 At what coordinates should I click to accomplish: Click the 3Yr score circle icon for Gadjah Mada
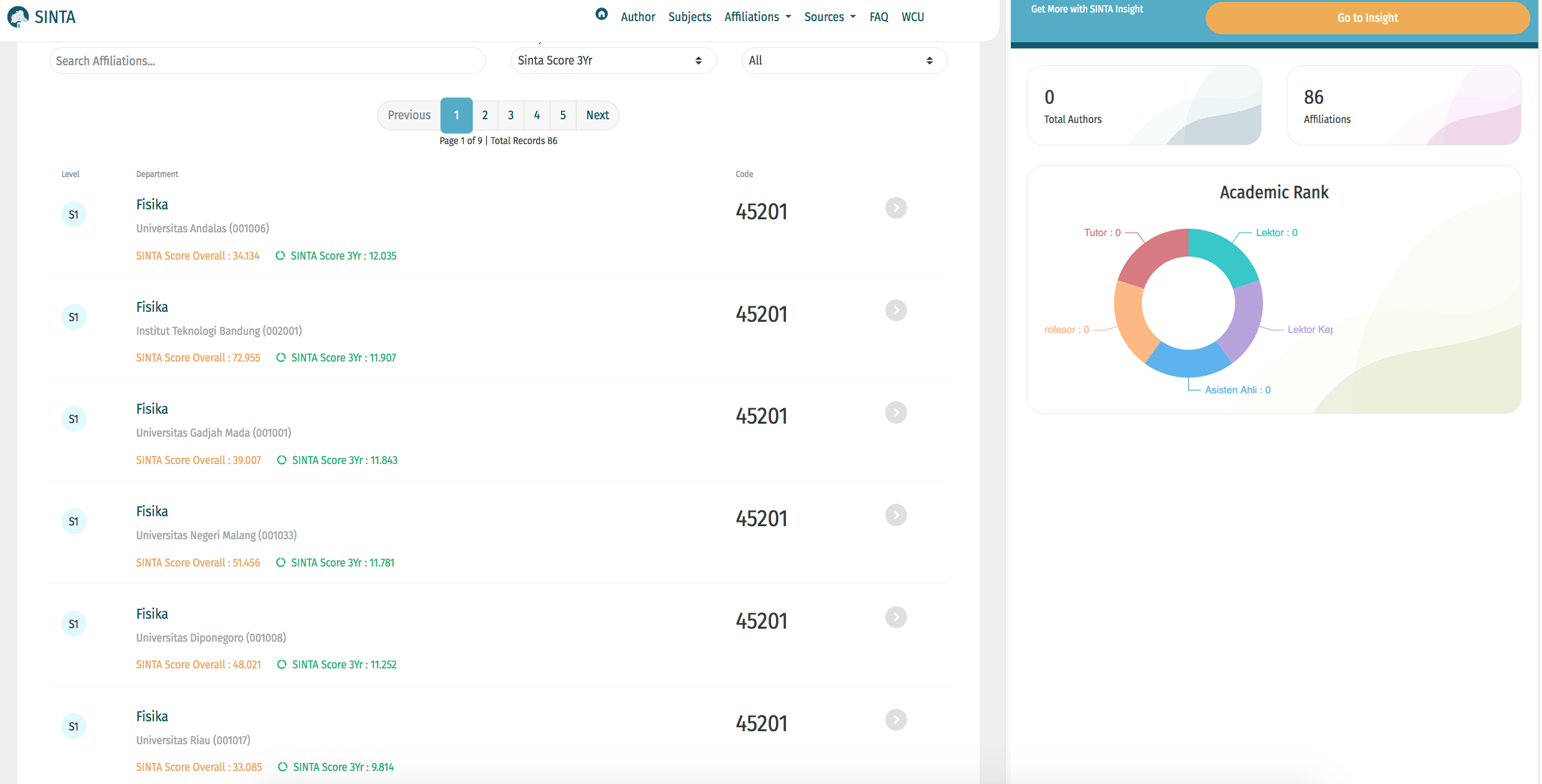coord(281,460)
